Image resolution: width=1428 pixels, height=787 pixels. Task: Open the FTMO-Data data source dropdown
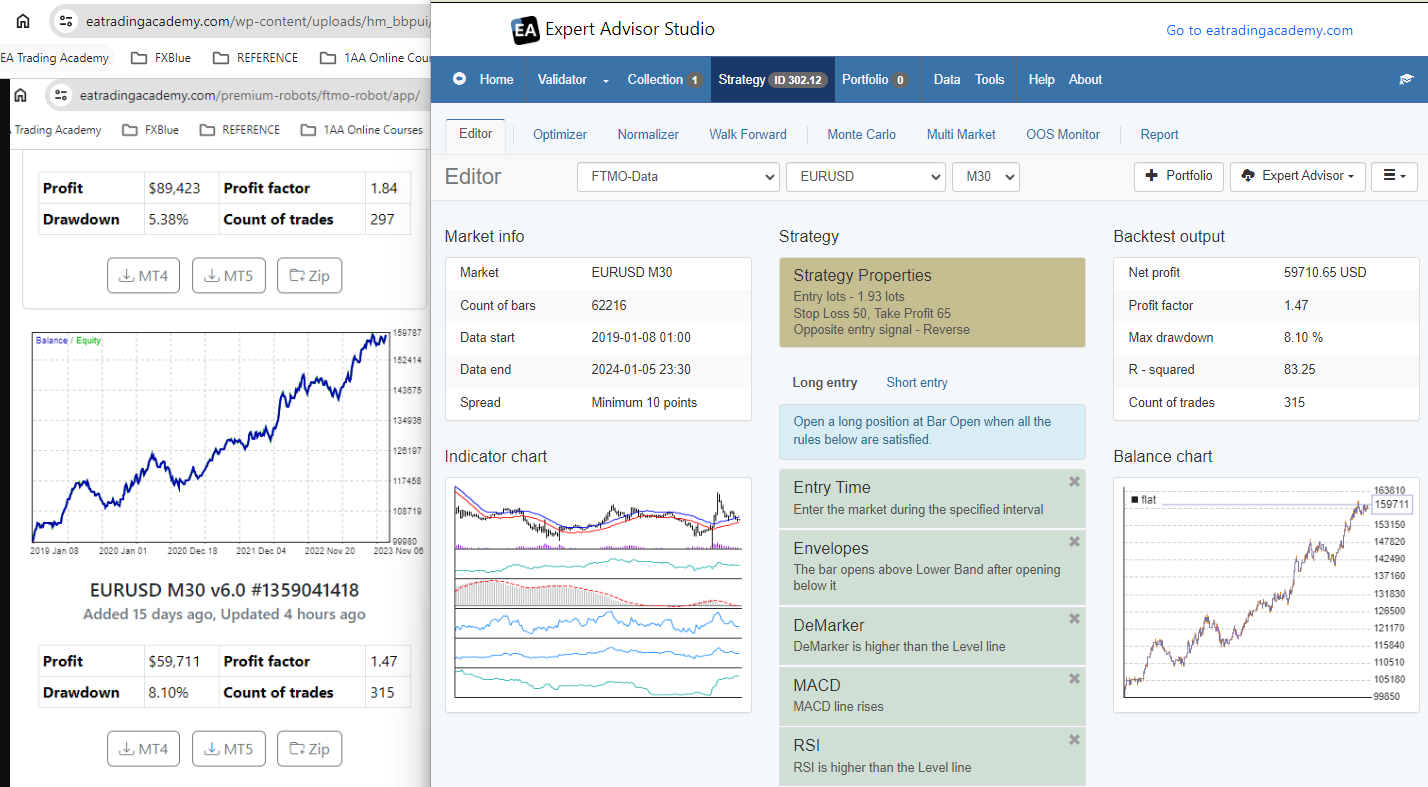pos(678,177)
